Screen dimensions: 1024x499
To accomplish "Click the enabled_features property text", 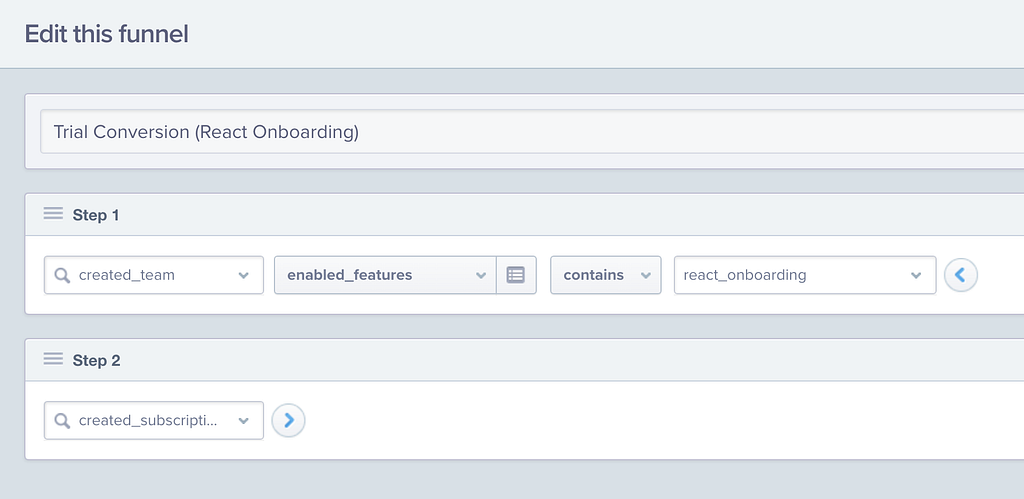I will (x=349, y=275).
